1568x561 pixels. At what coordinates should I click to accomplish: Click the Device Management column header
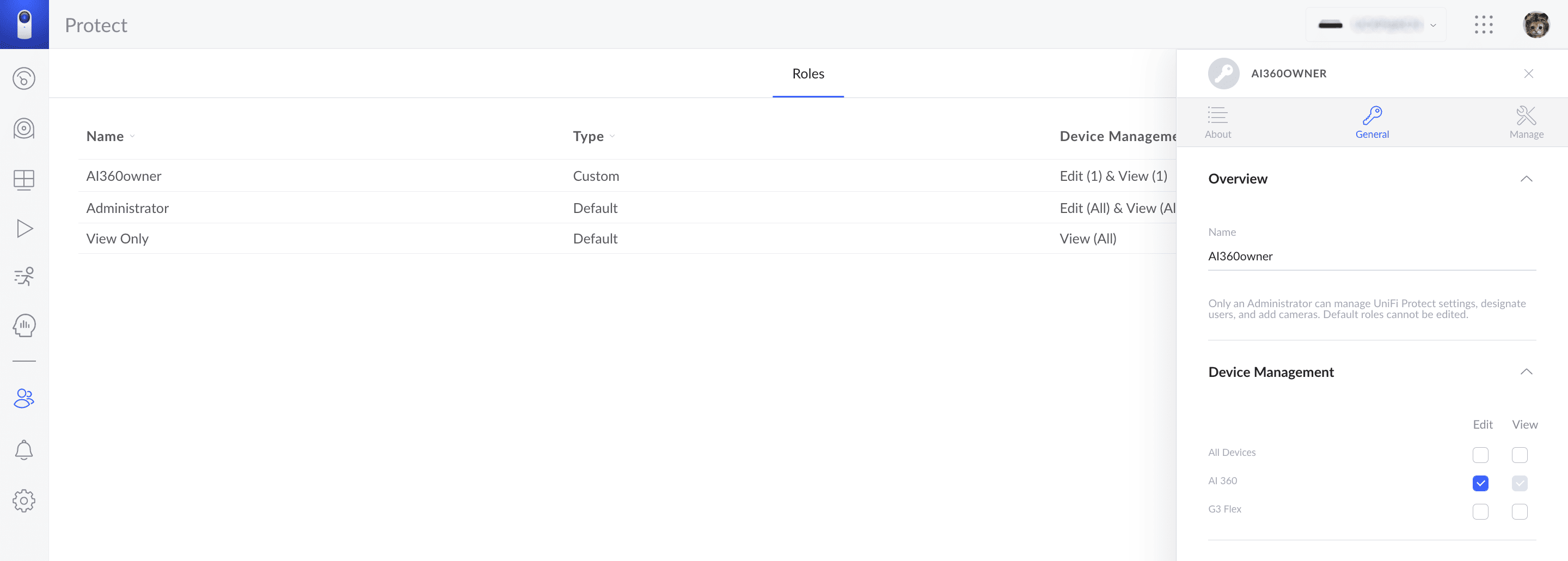click(1118, 137)
